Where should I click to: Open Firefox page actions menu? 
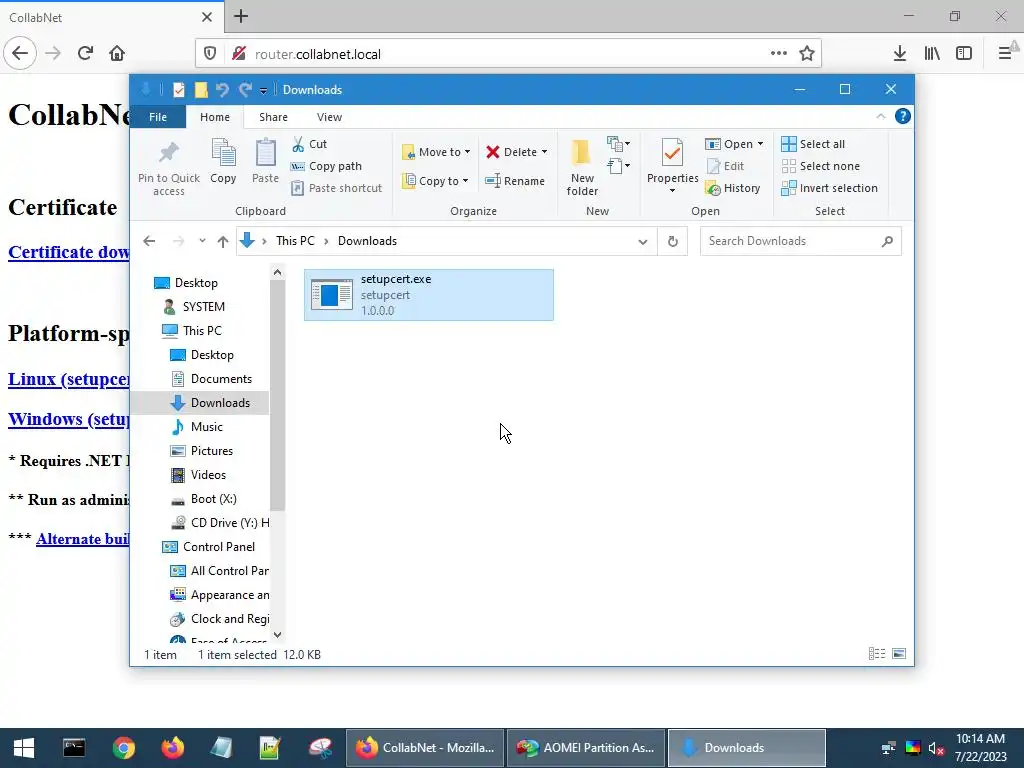coord(778,54)
